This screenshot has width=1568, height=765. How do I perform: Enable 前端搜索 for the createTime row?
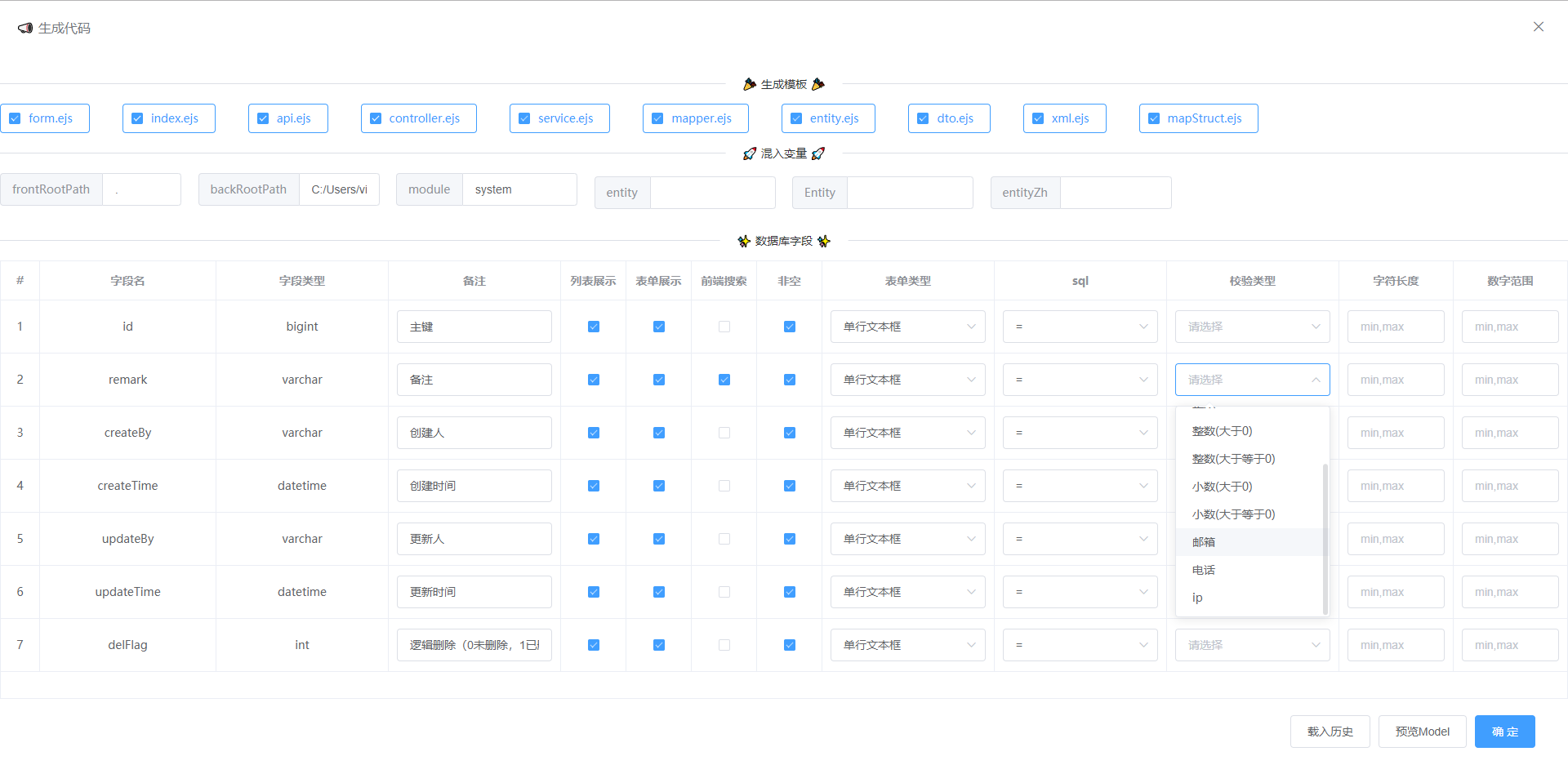(x=724, y=486)
